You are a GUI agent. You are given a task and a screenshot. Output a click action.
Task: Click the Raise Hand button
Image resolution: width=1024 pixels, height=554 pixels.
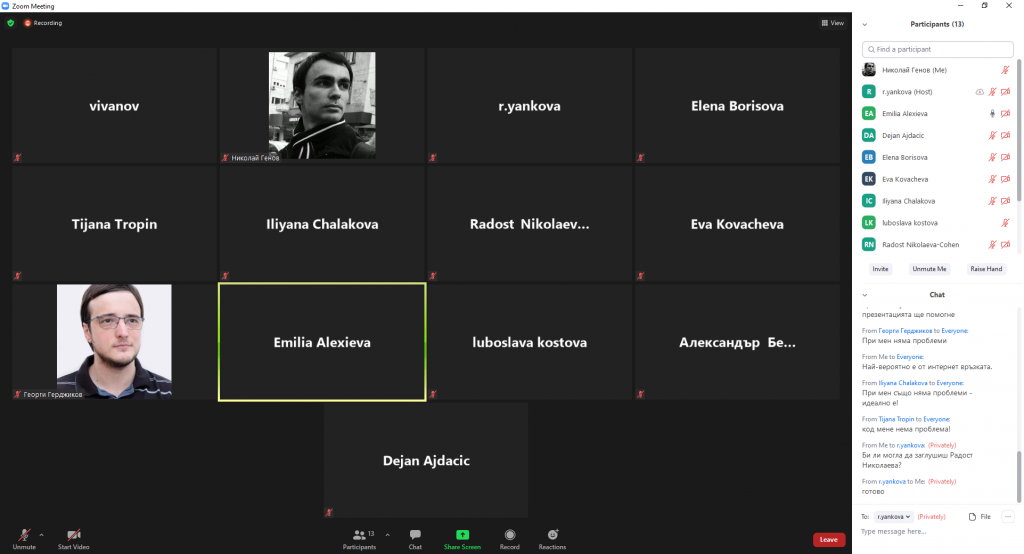985,269
